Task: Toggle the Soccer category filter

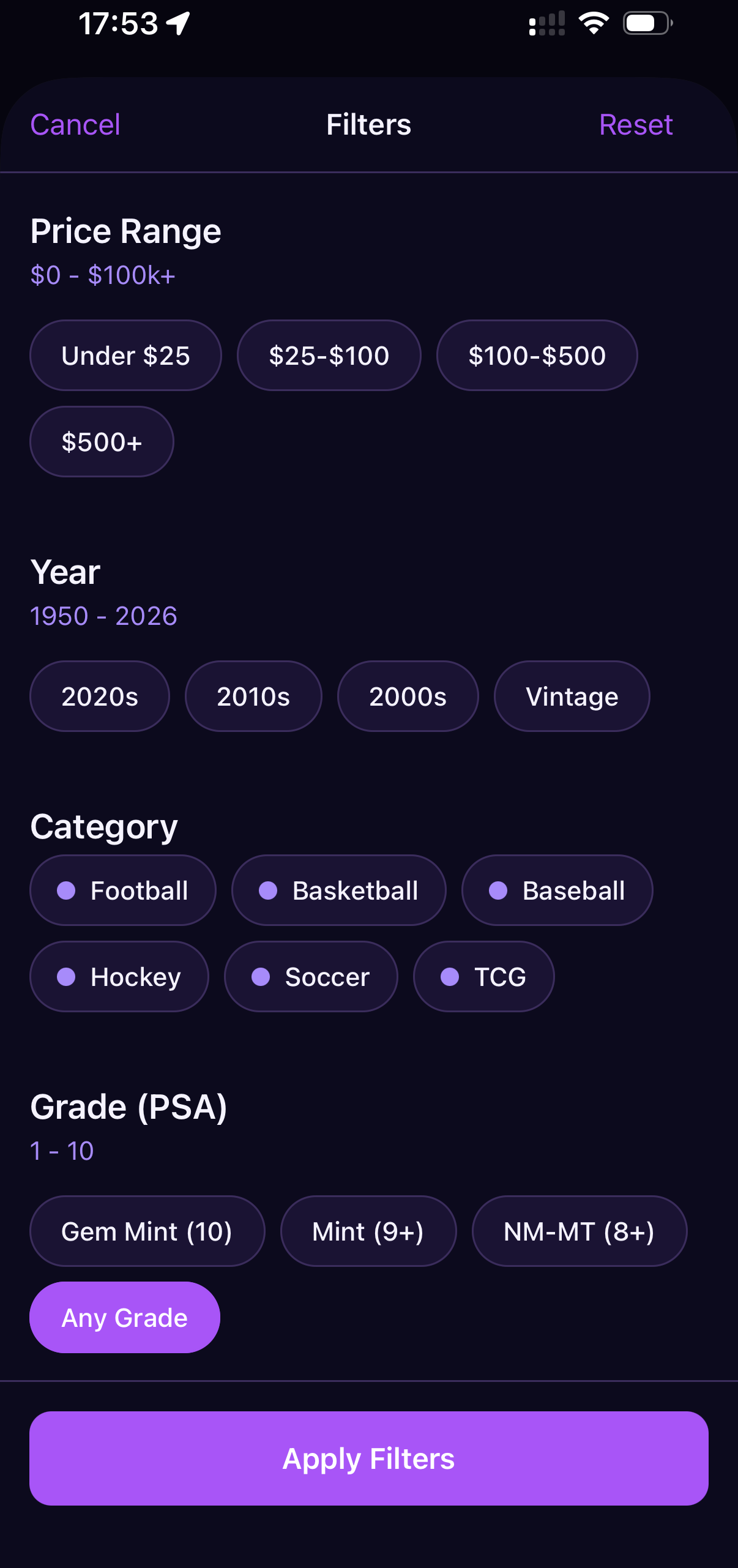Action: pos(311,977)
